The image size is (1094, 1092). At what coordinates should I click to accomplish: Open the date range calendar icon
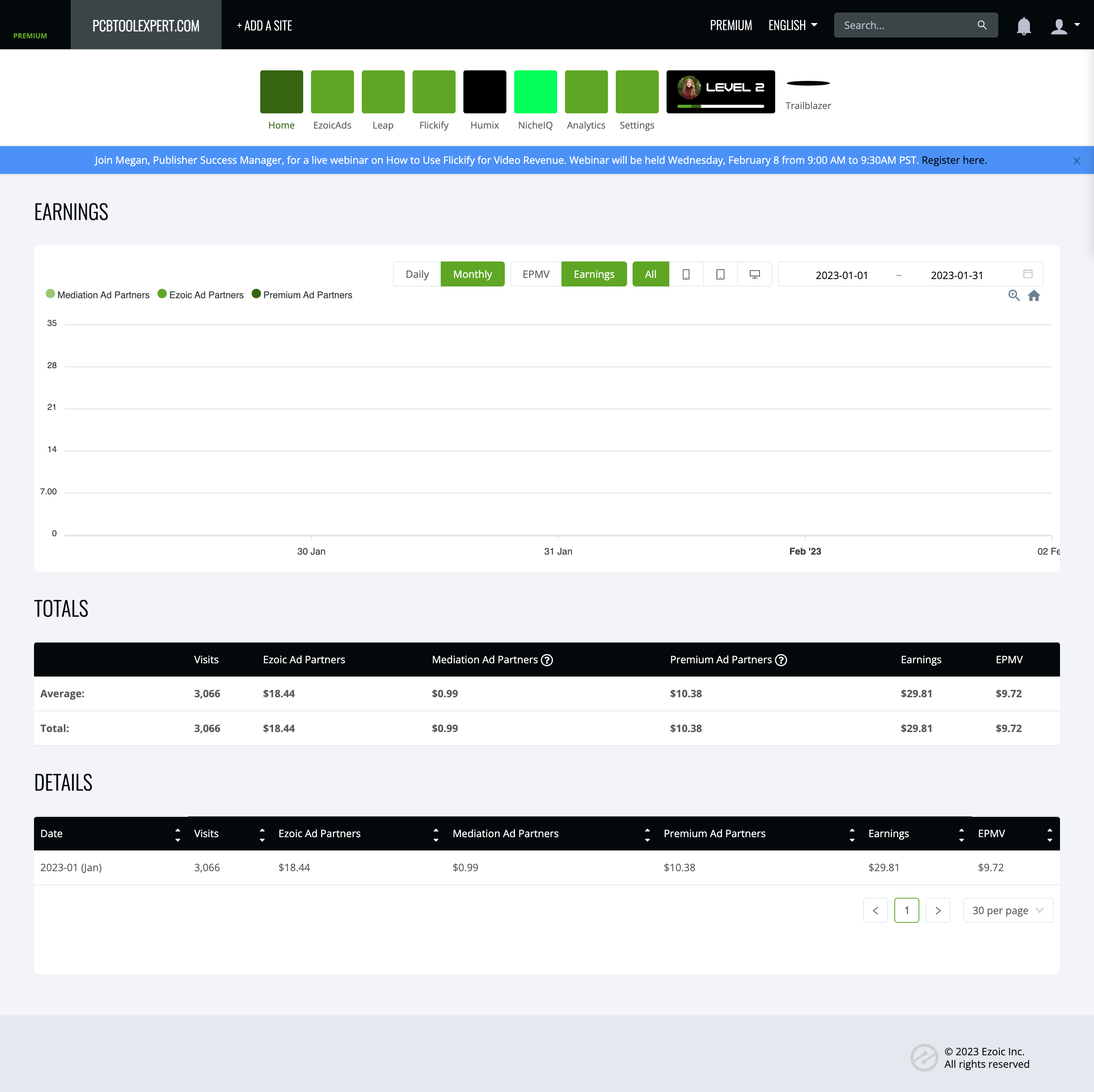click(x=1028, y=274)
